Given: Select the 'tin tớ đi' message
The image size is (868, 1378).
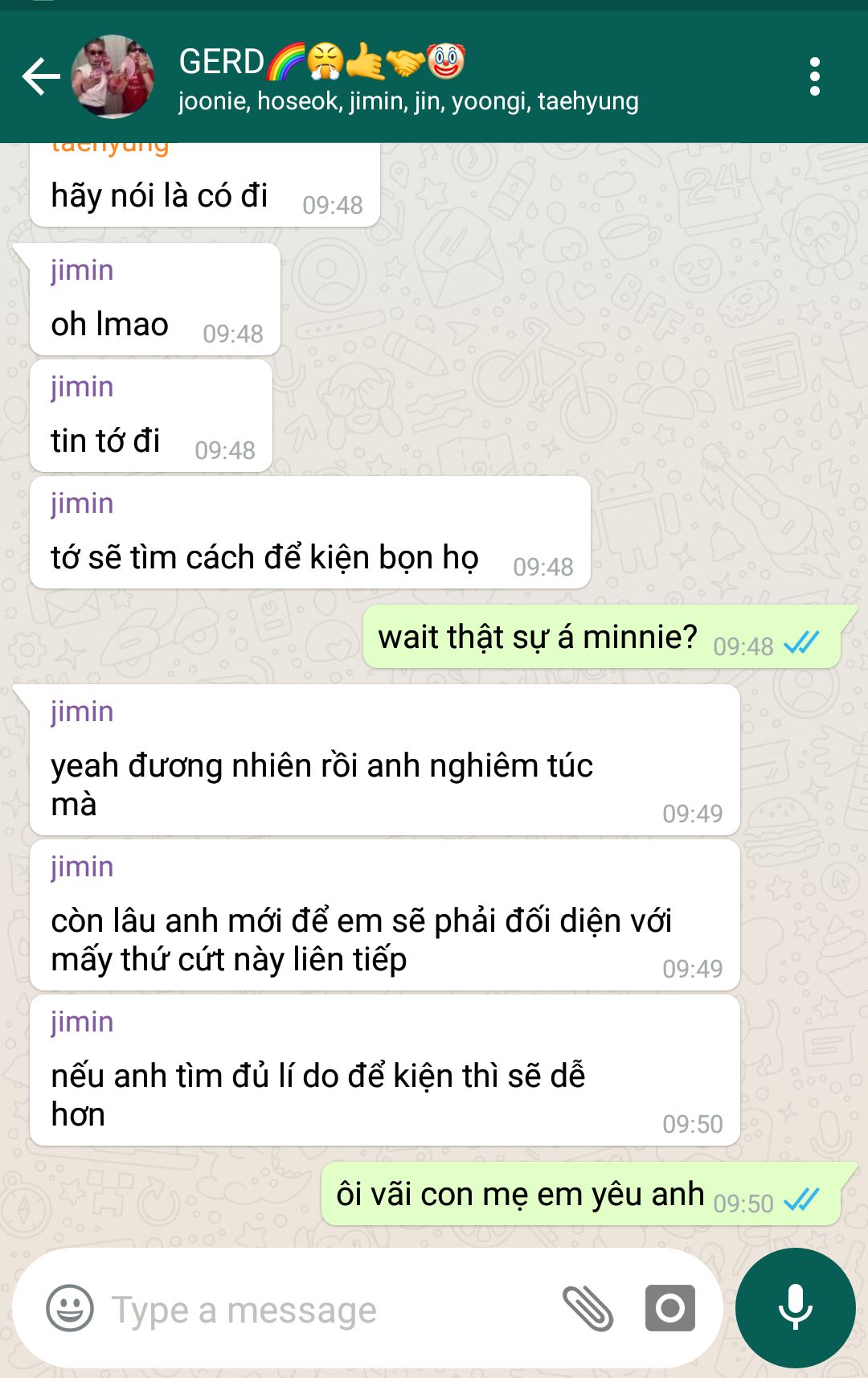Looking at the screenshot, I should pyautogui.click(x=150, y=416).
